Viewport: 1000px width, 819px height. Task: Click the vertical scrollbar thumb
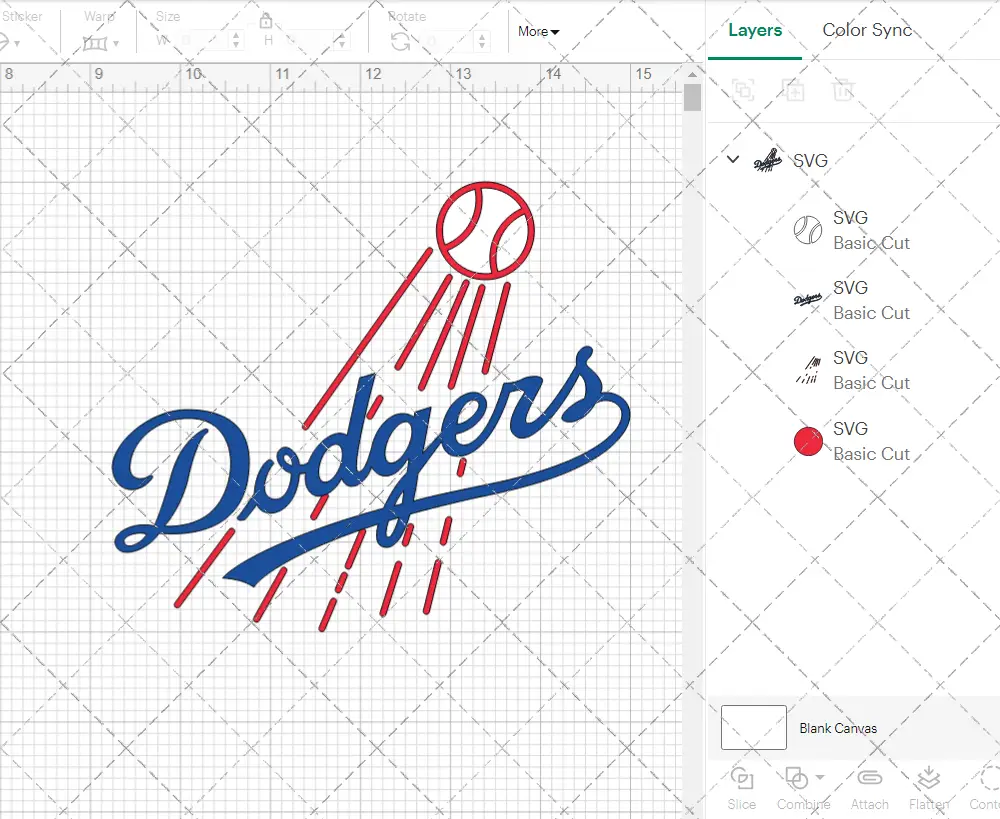coord(693,98)
